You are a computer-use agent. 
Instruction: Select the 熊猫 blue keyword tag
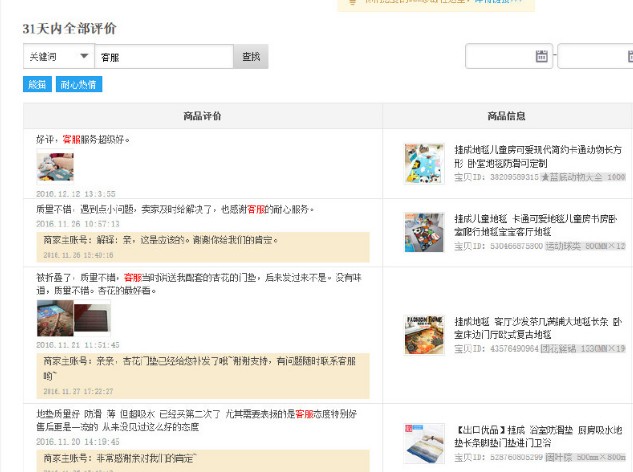click(x=37, y=85)
